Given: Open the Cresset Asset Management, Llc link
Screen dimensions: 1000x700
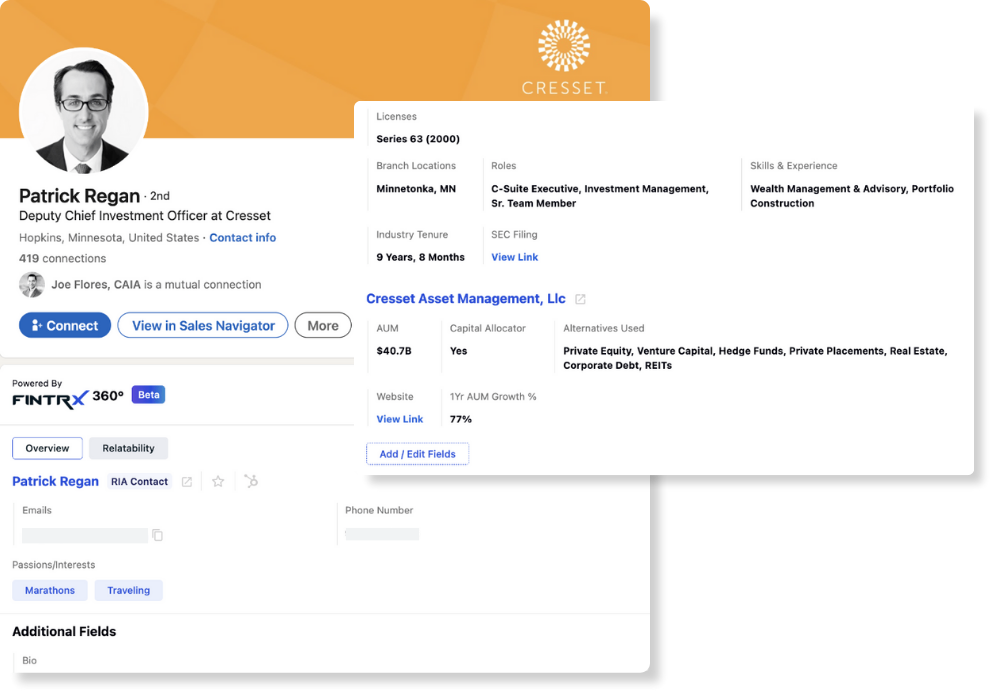Looking at the screenshot, I should (466, 299).
